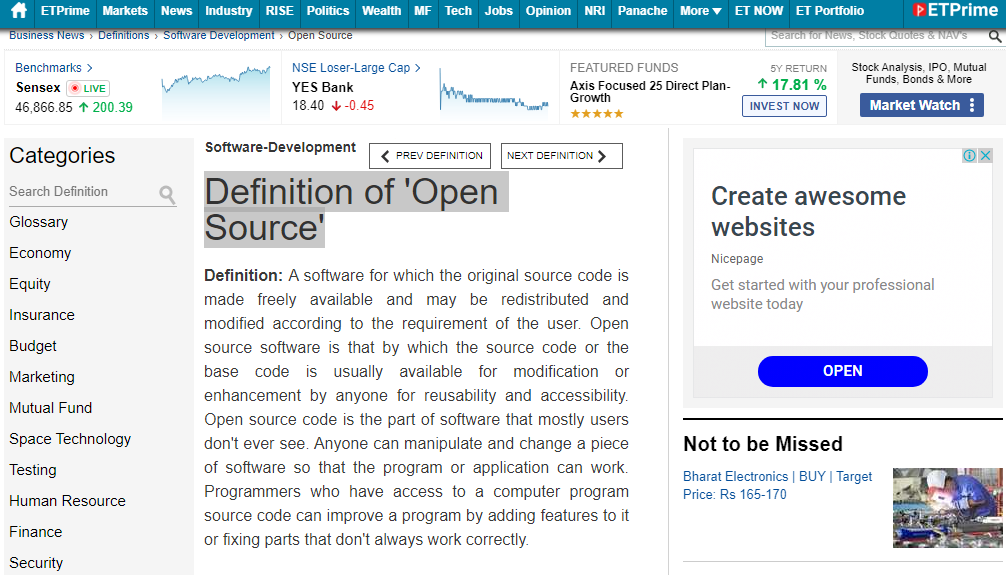Image resolution: width=1006 pixels, height=575 pixels.
Task: Open the MF menu
Action: 423,11
